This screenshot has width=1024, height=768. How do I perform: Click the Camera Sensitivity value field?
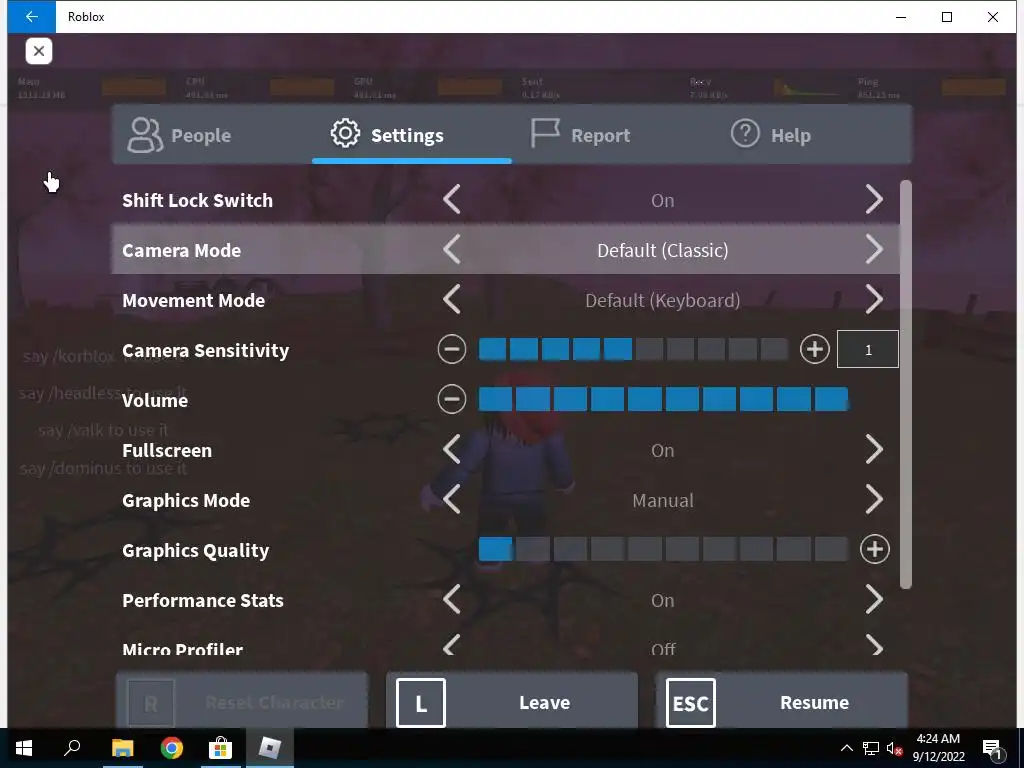point(868,349)
